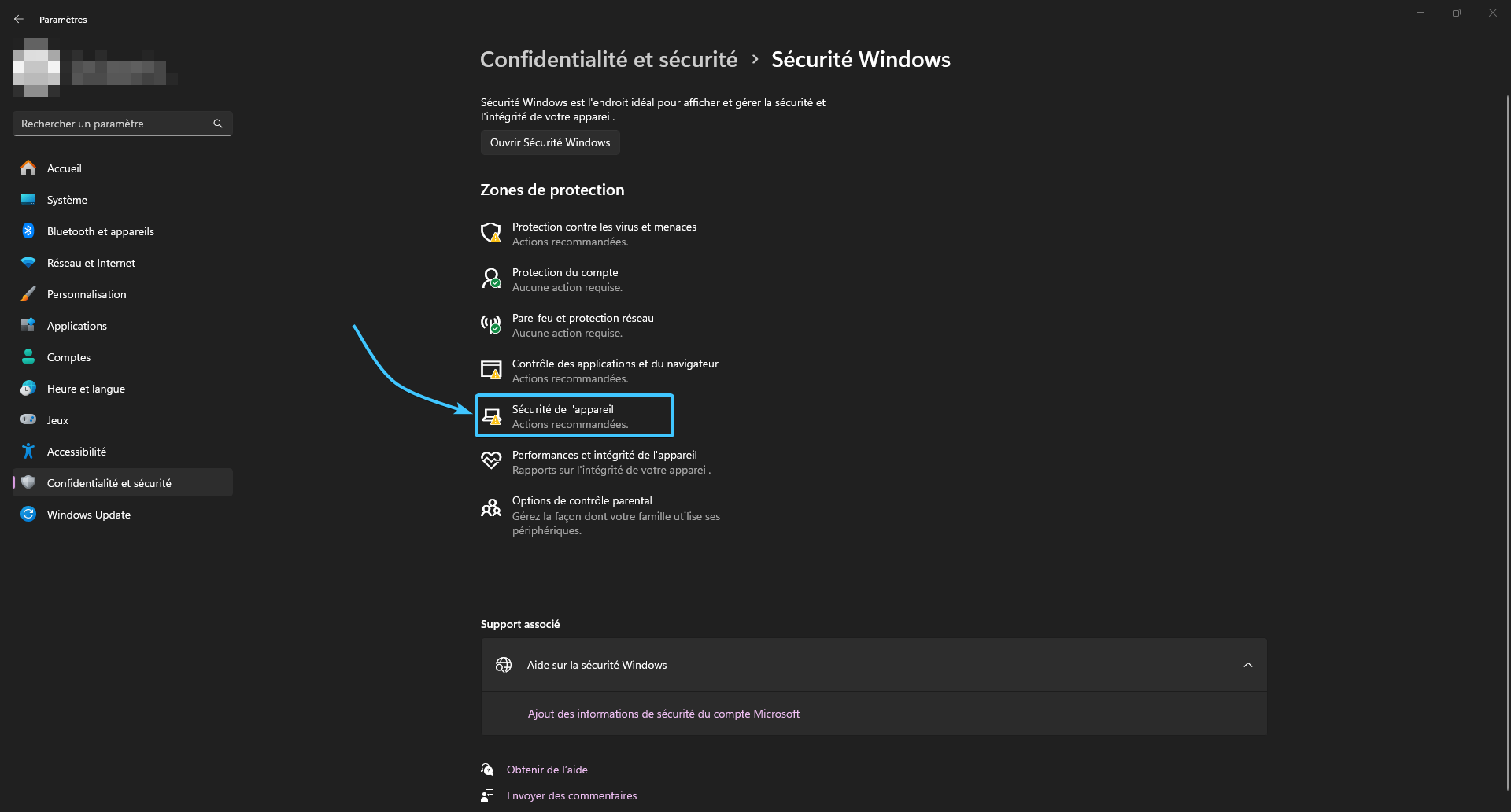Click the Réseau et Internet wifi icon
This screenshot has width=1511, height=812.
click(28, 262)
